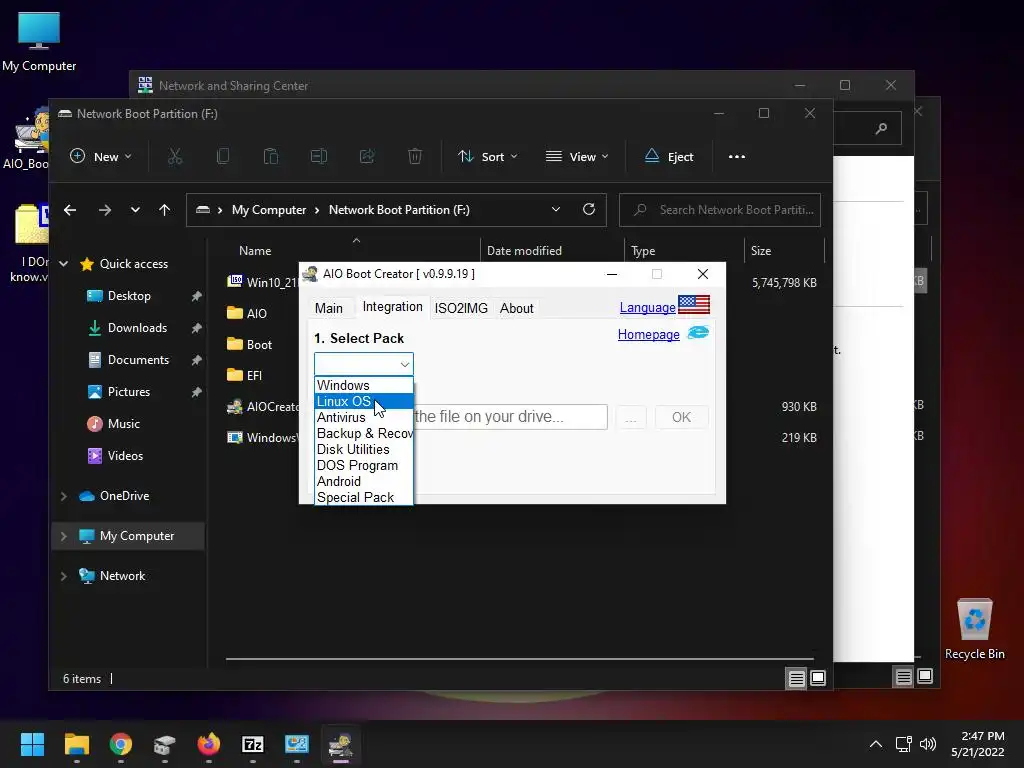Screen dimensions: 1024x768
Task: Open the Windows Start menu
Action: [x=32, y=744]
